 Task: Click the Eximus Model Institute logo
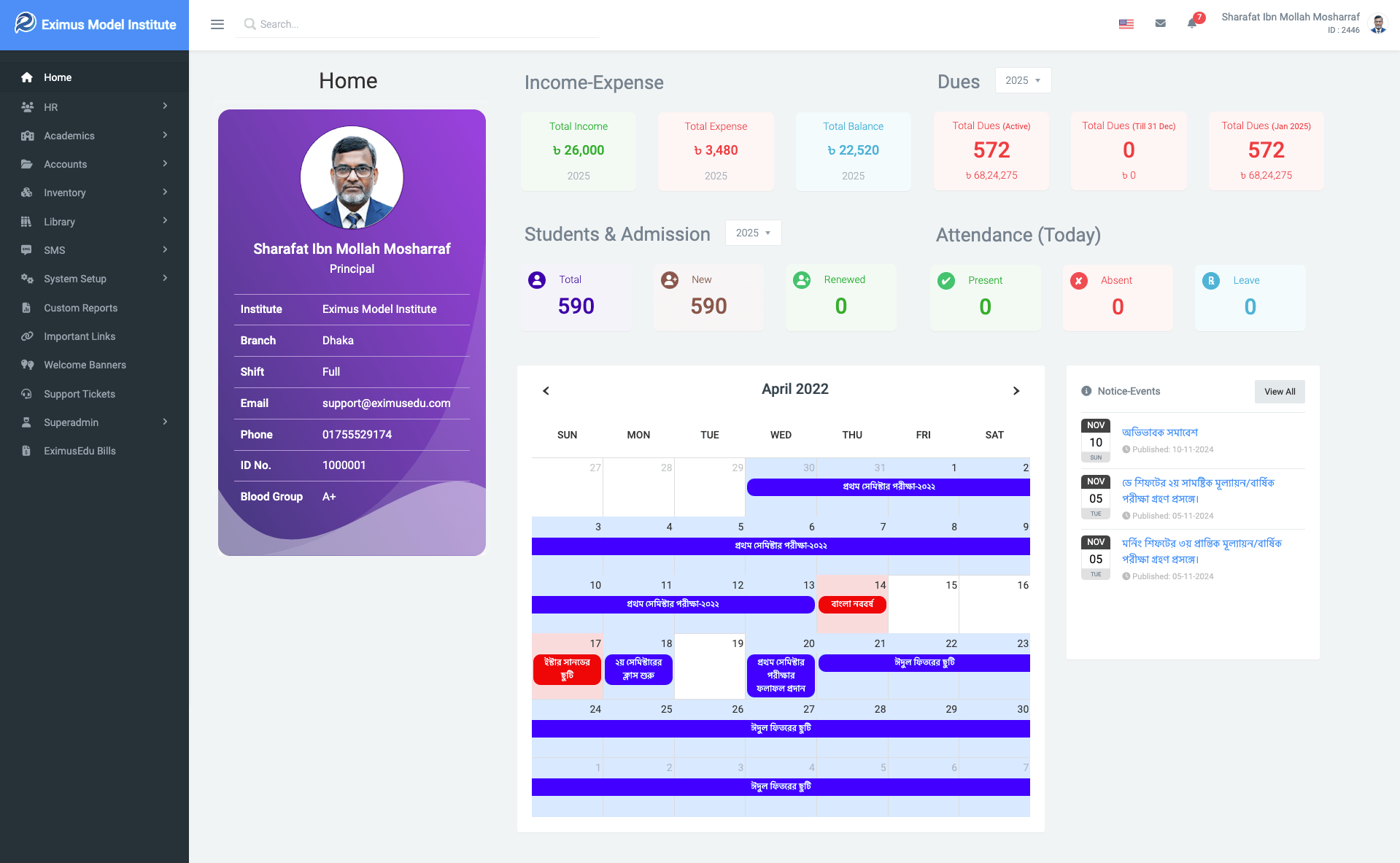[x=95, y=24]
